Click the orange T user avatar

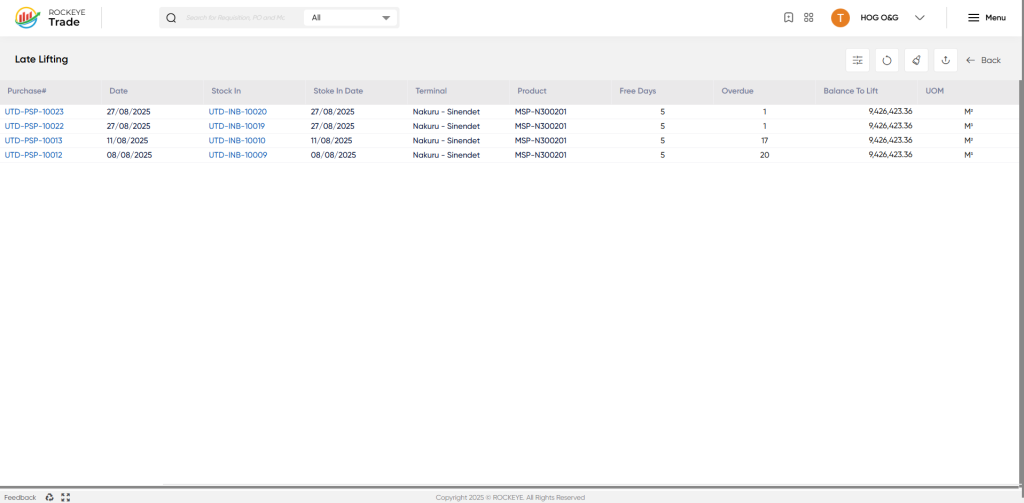(x=840, y=18)
